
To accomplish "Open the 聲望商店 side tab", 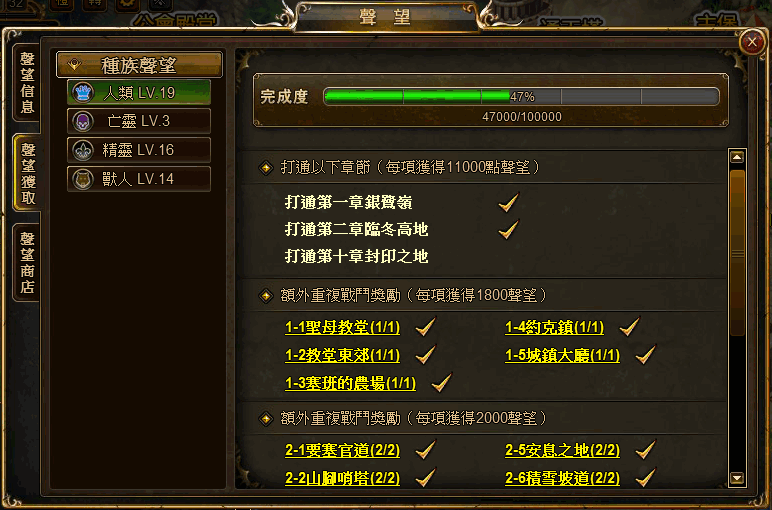I will (27, 262).
